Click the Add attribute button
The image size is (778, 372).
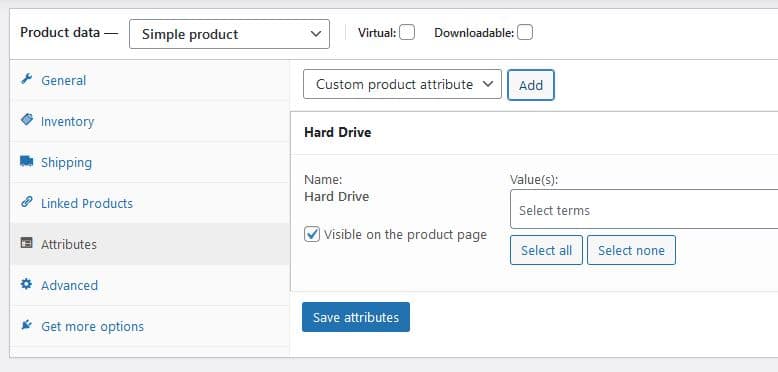530,85
